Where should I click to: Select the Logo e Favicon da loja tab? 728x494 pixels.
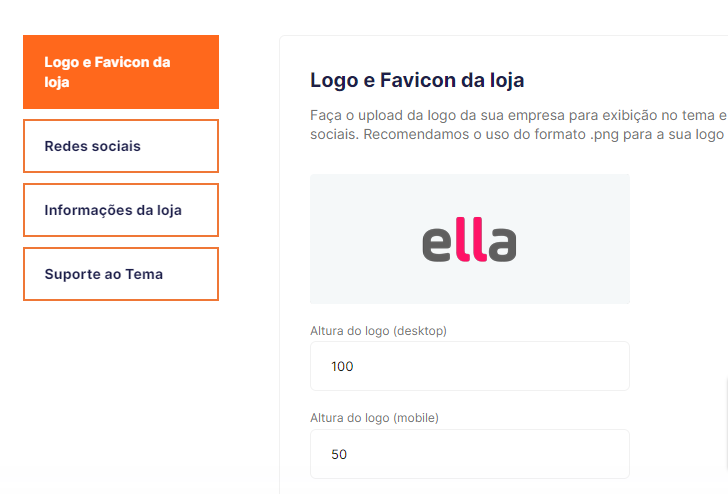(120, 72)
